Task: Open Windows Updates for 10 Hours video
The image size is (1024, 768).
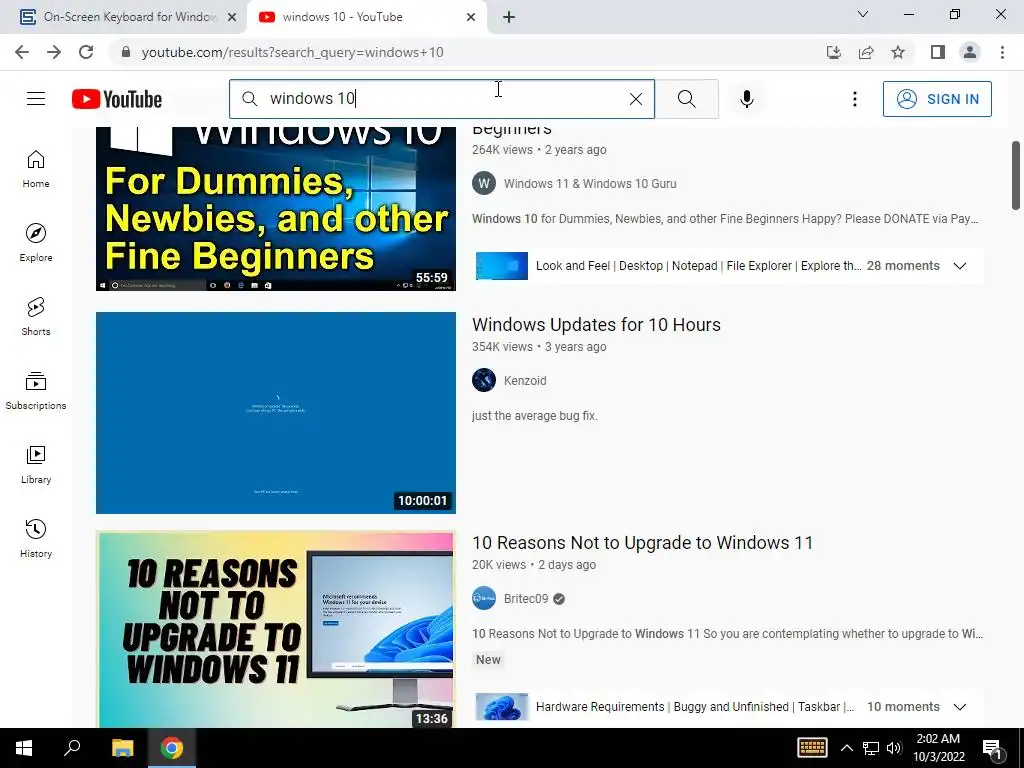Action: pos(596,325)
